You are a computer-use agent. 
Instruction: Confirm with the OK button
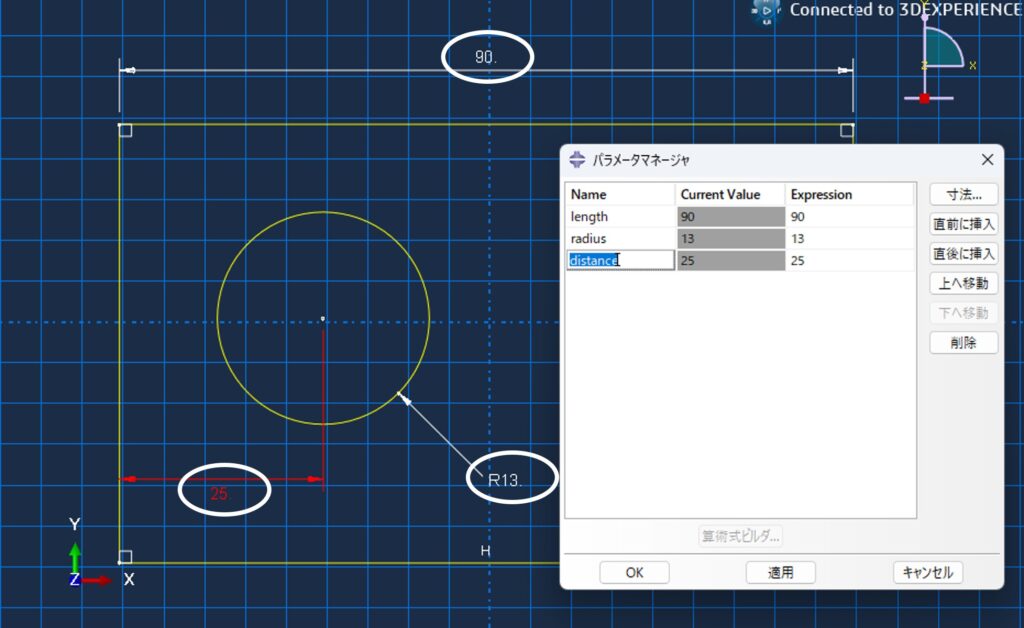point(634,573)
